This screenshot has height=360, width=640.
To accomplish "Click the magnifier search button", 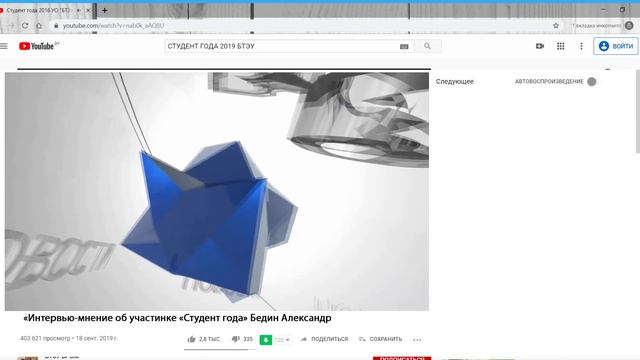I will (x=427, y=46).
